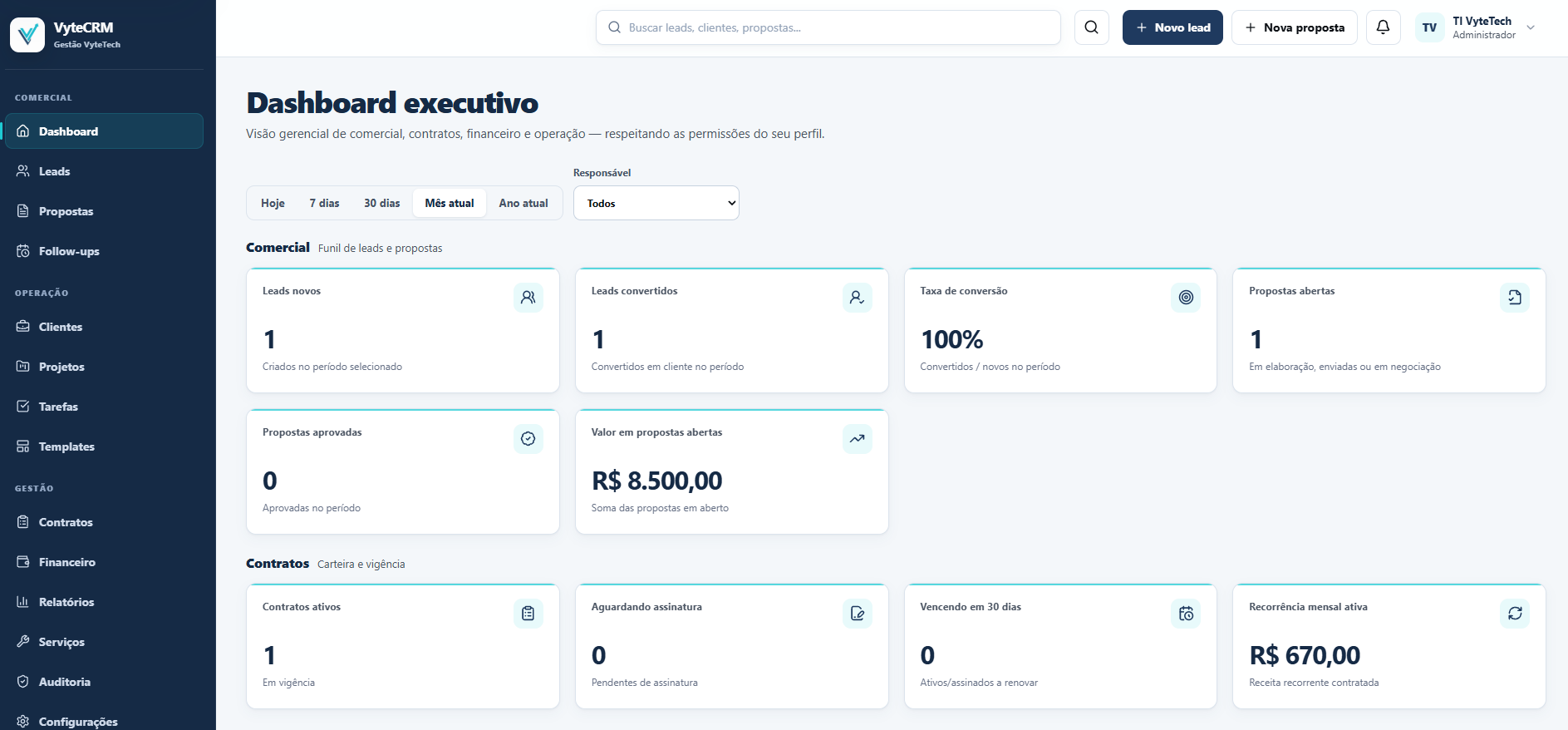
Task: Click the Auditoria shield icon in sidebar
Action: pyautogui.click(x=23, y=682)
